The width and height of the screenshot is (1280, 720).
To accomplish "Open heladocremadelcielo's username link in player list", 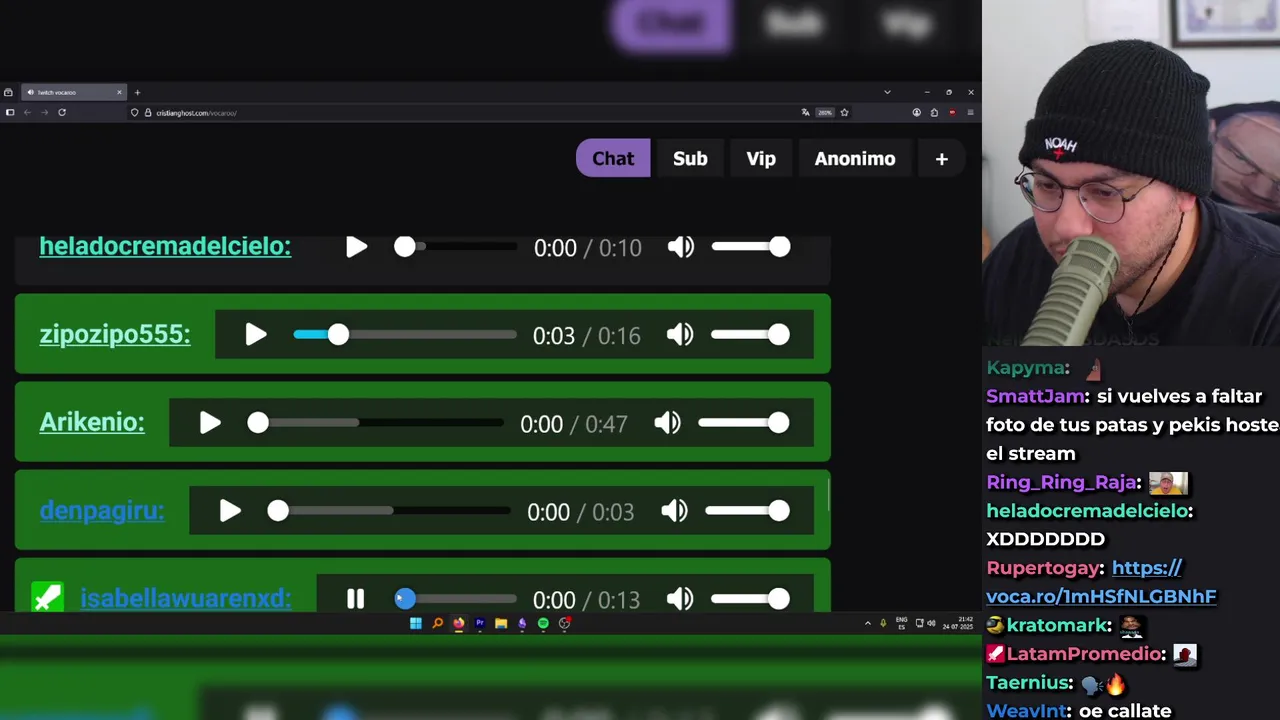I will 165,246.
